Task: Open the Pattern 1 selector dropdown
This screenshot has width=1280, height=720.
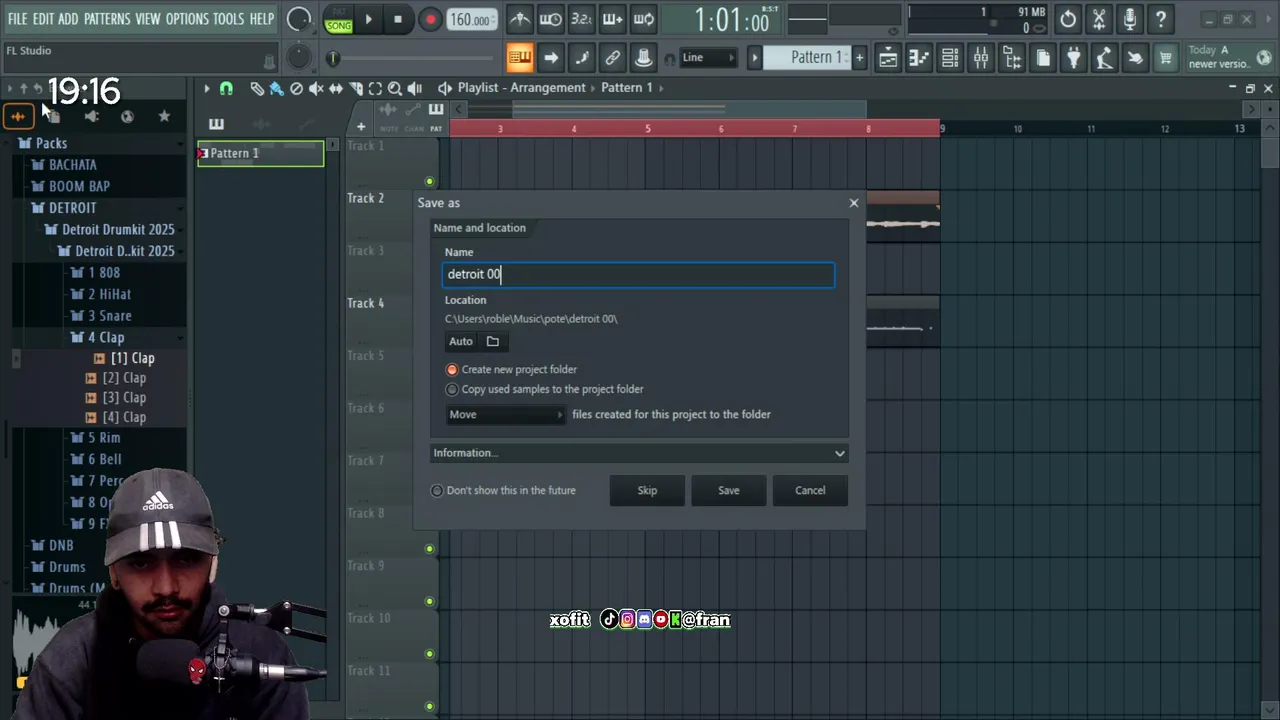Action: click(806, 58)
